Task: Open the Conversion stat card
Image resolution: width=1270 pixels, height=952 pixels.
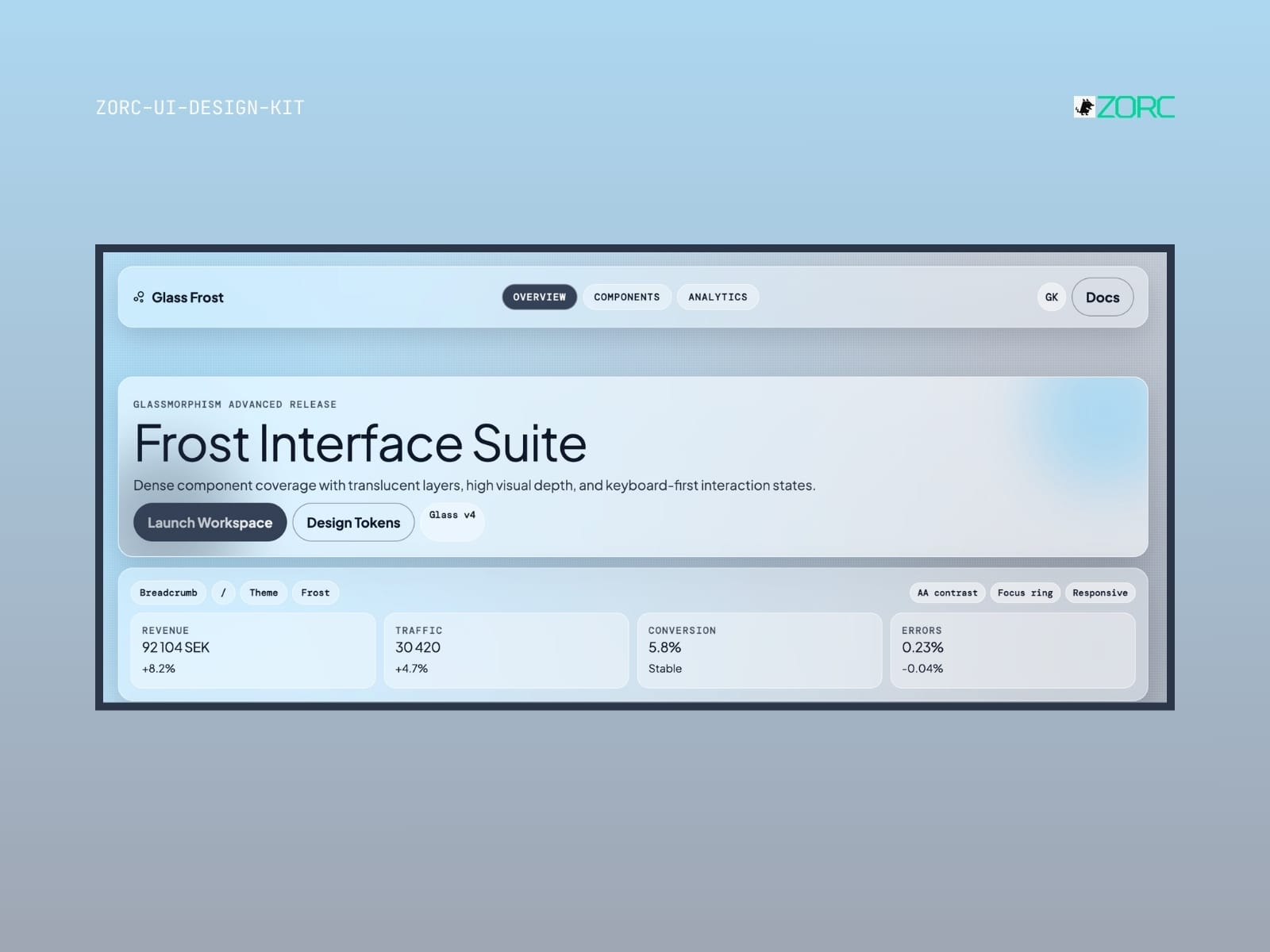Action: coord(760,651)
